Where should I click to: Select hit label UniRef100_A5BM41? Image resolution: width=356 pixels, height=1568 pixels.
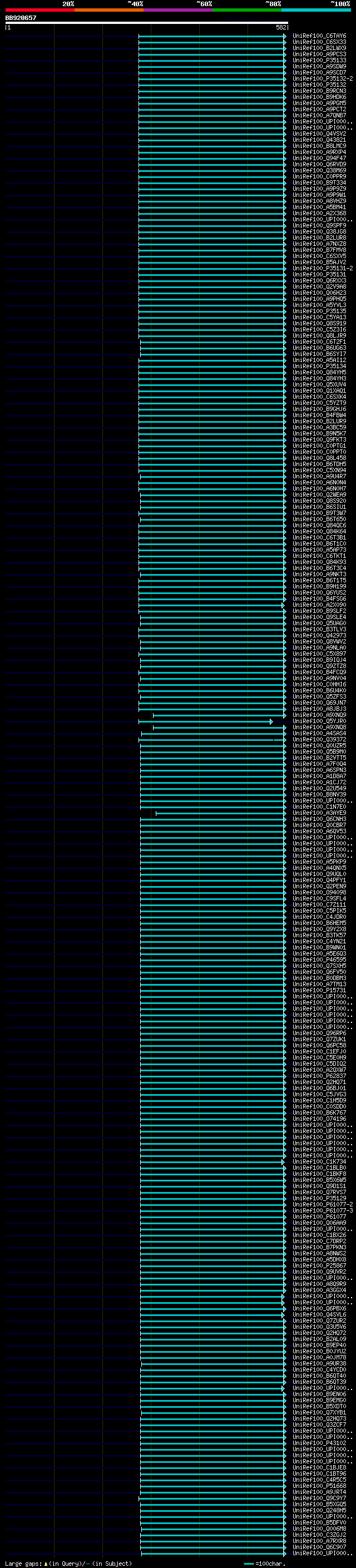[319, 207]
